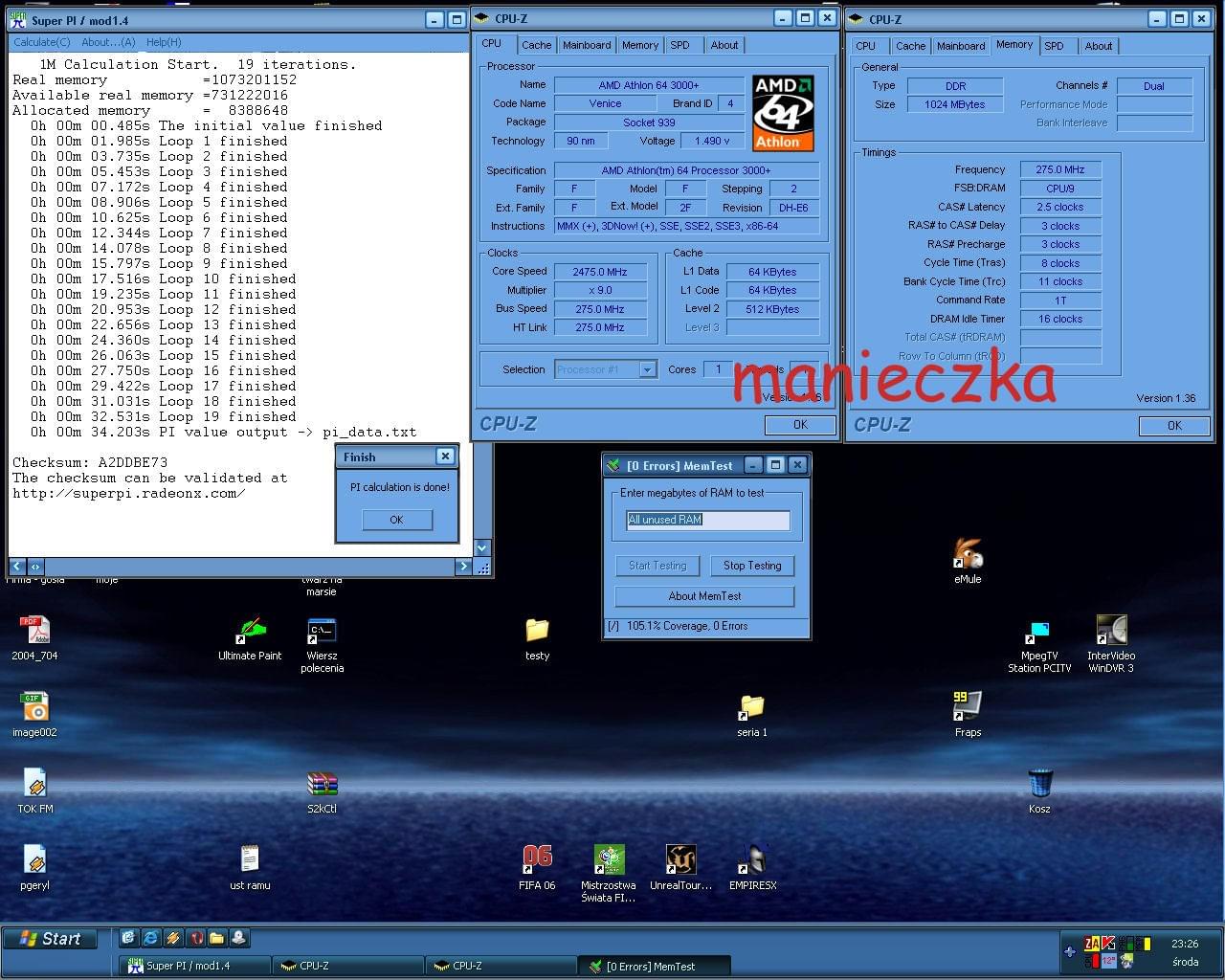Click OK in the left CPU-Z window
This screenshot has height=980, width=1225.
tap(800, 425)
